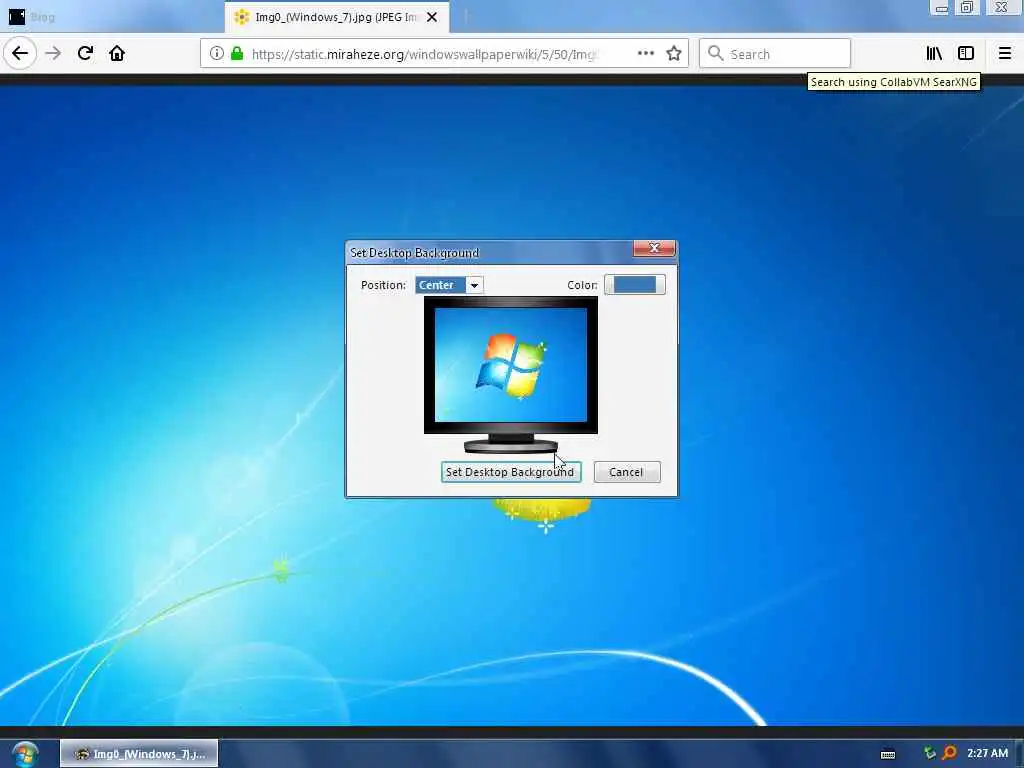Click the address bar URL
The image size is (1024, 768).
(x=424, y=54)
